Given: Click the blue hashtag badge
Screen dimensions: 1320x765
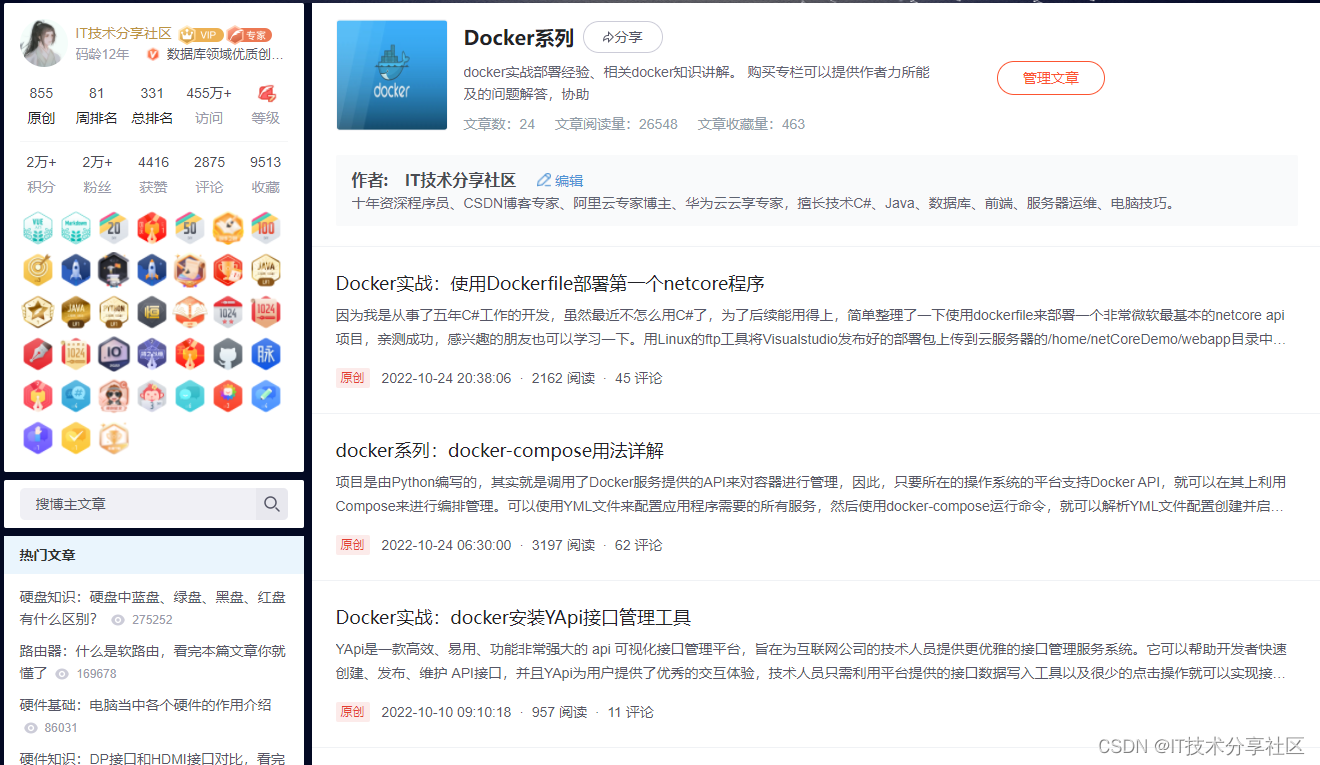Looking at the screenshot, I should (x=77, y=396).
